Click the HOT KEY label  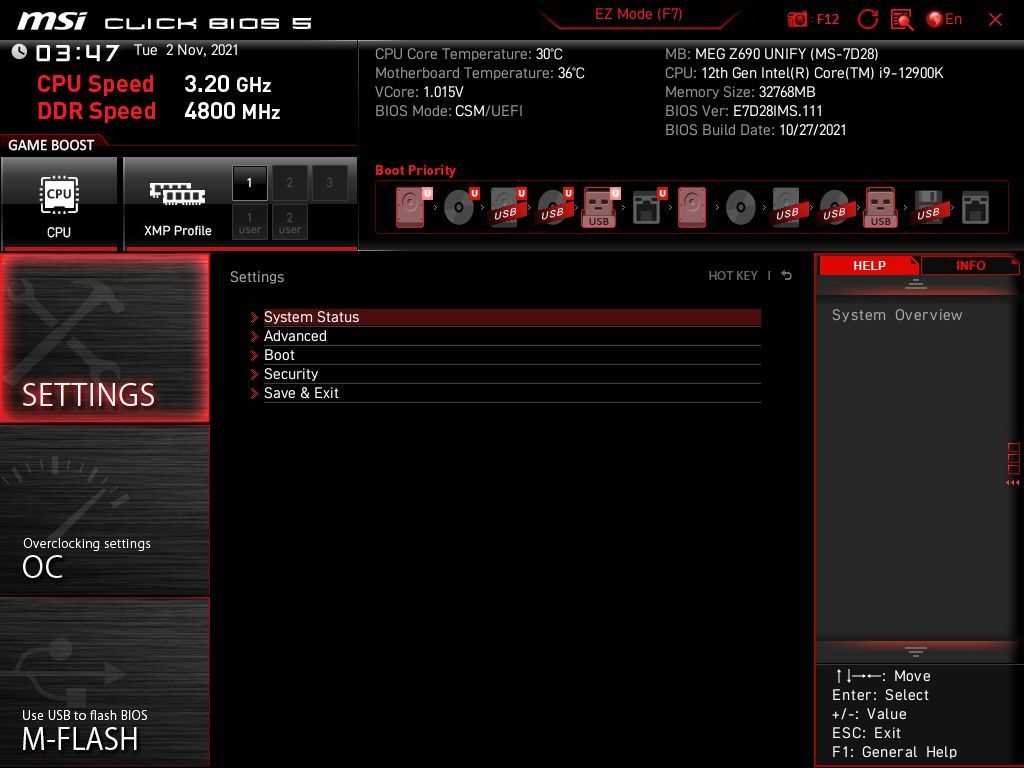pos(733,276)
